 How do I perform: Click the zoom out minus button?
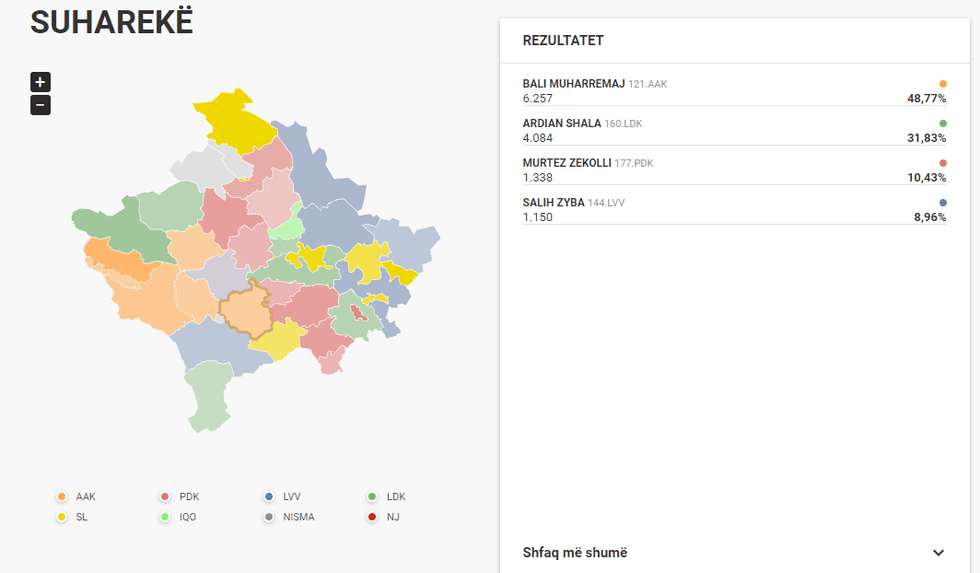(40, 105)
